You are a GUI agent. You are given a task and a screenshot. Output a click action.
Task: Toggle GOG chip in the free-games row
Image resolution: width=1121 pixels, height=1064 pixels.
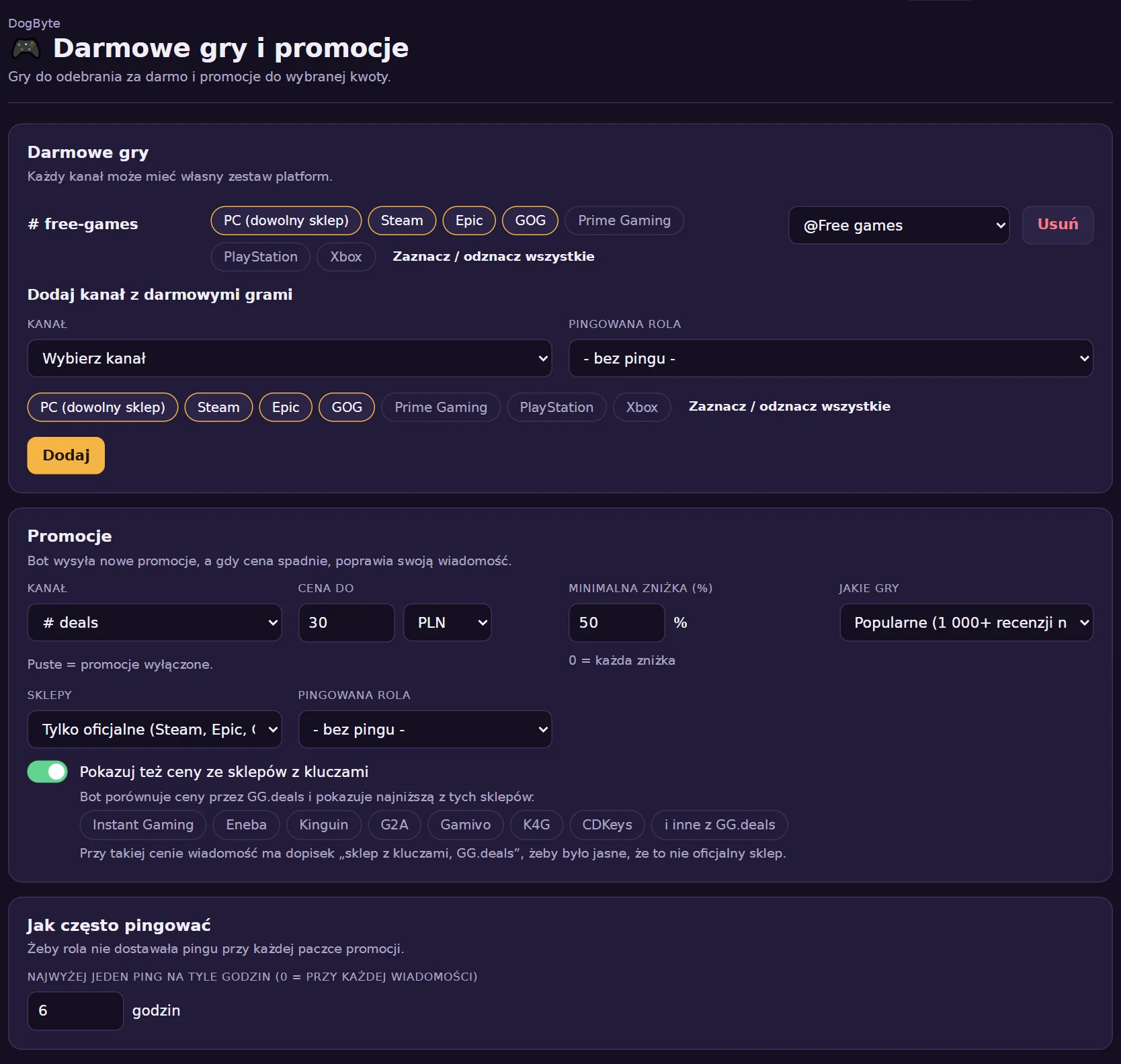(x=530, y=220)
